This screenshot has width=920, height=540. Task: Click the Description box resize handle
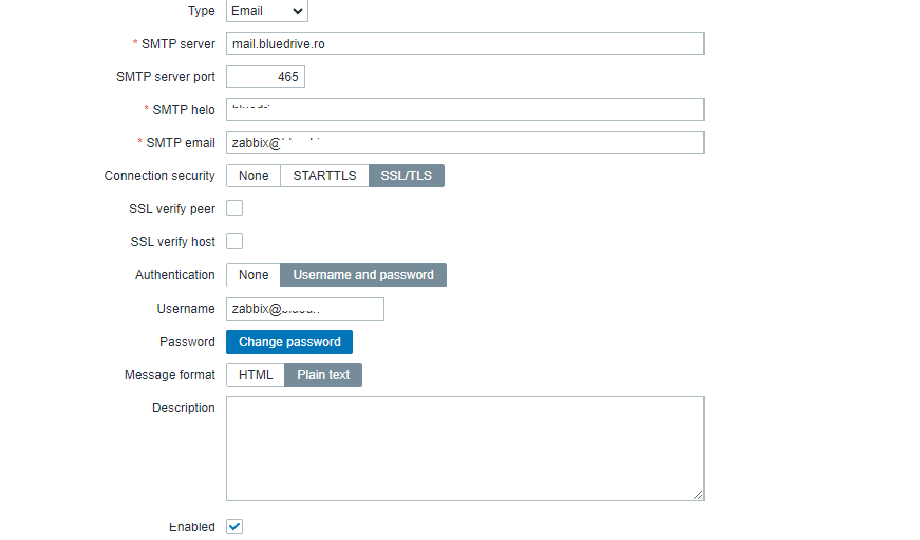[698, 494]
